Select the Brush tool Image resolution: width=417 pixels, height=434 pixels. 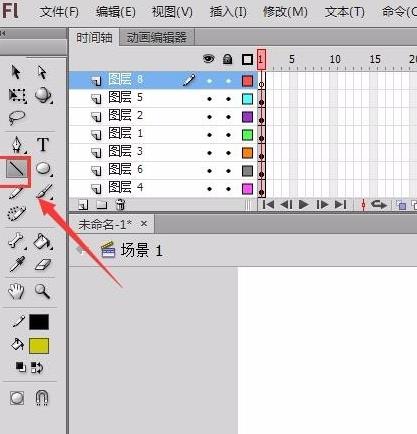coord(44,192)
